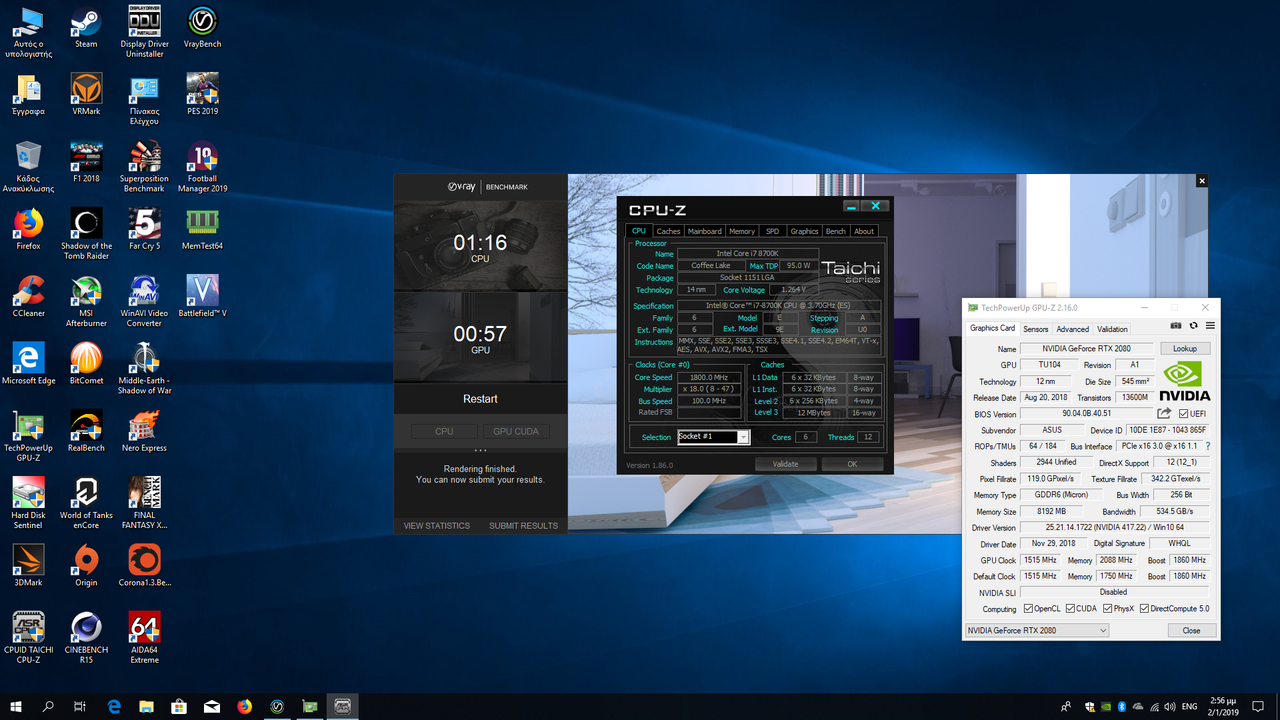The image size is (1280, 720).
Task: Open Steam desktop shortcut
Action: click(x=86, y=27)
